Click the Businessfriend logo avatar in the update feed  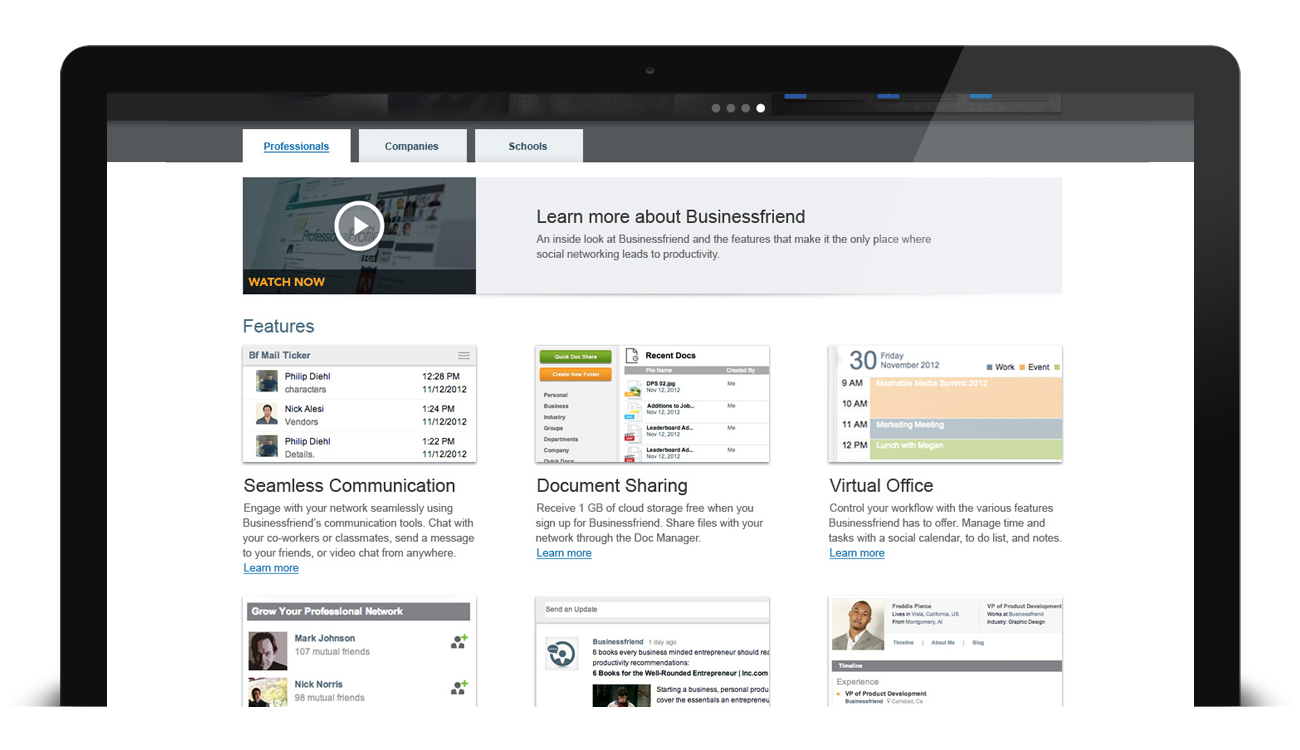561,654
